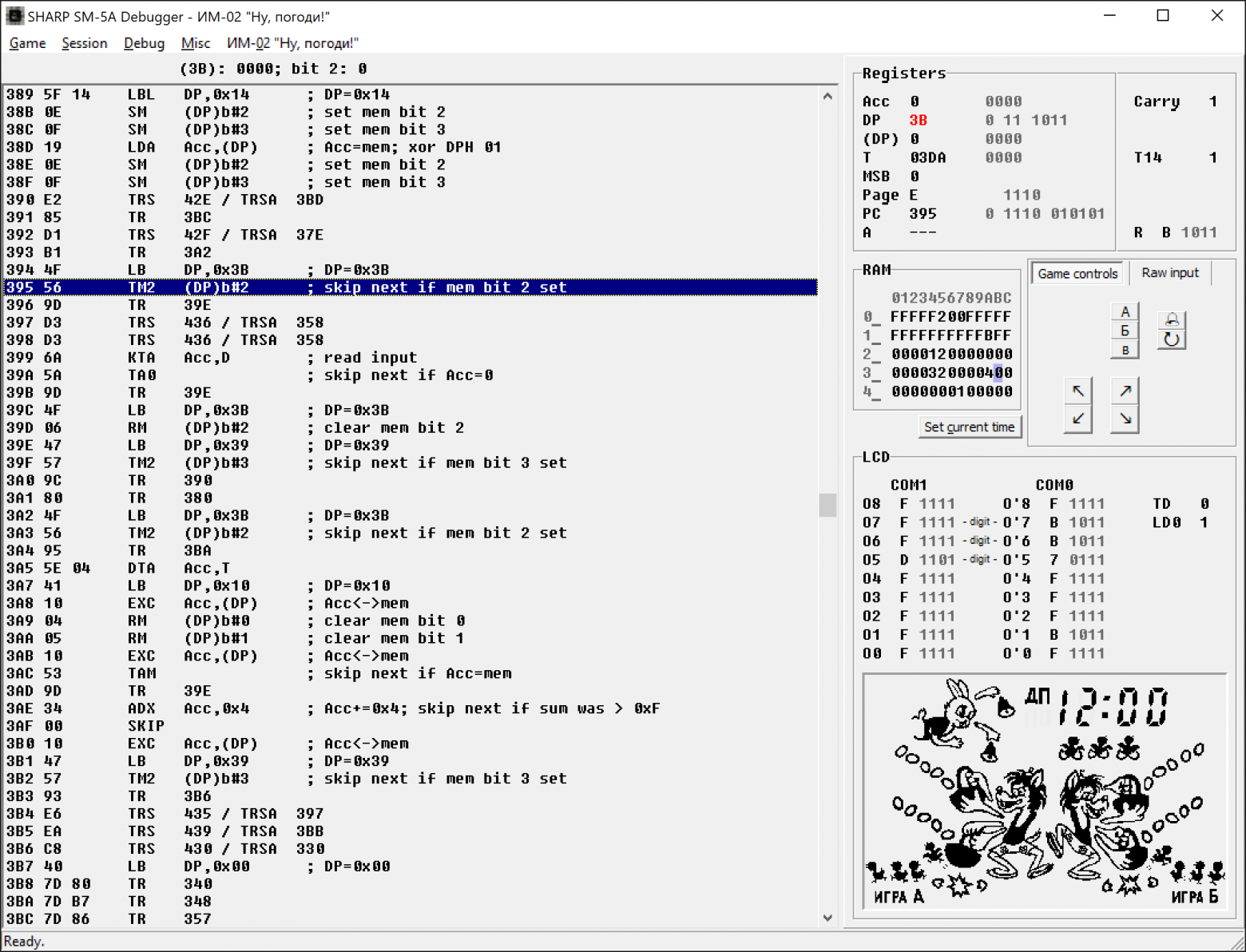Select the ADX instruction at address 3AE
This screenshot has height=952, width=1246.
[x=411, y=708]
